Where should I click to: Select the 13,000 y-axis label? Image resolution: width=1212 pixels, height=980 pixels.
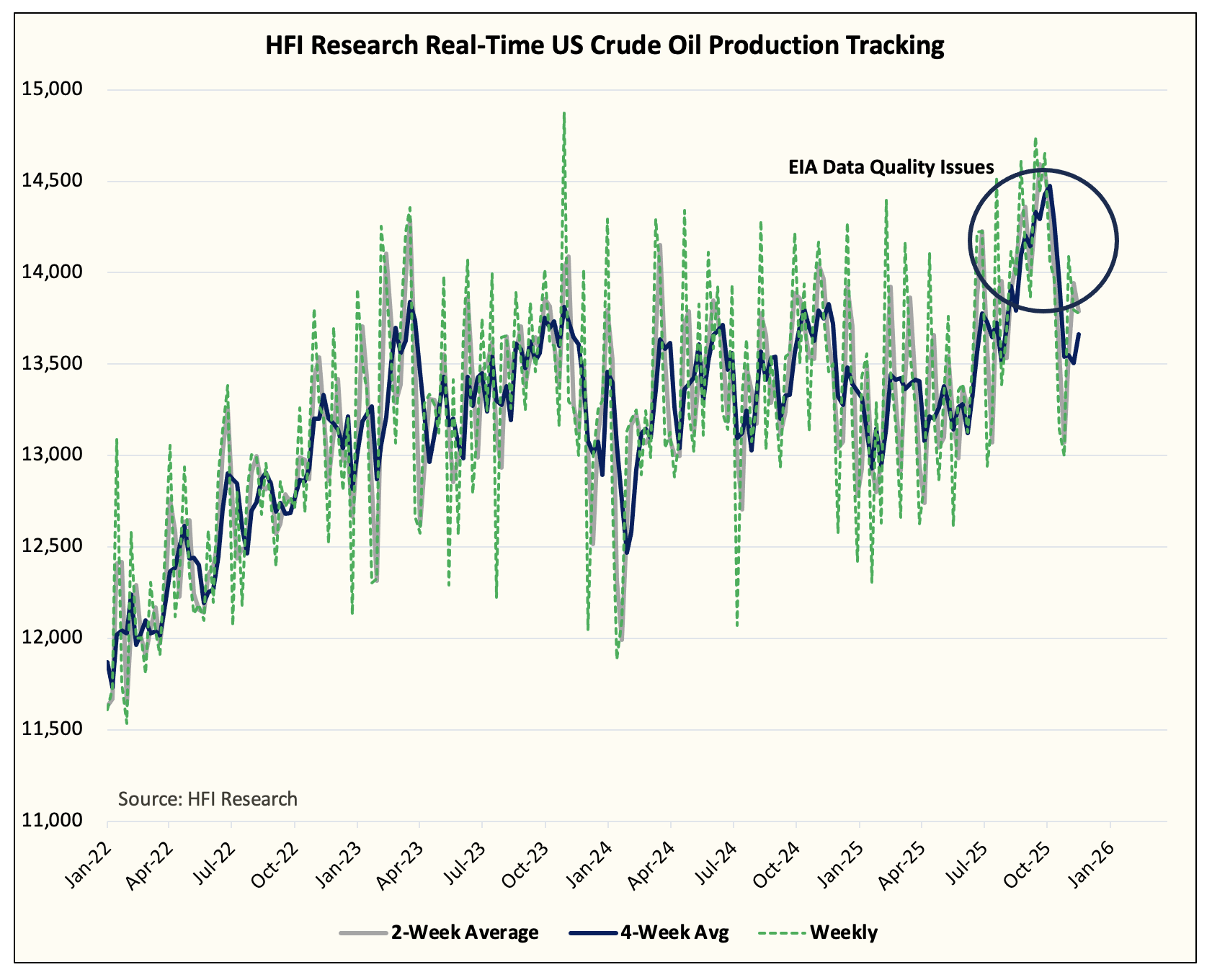(x=53, y=455)
